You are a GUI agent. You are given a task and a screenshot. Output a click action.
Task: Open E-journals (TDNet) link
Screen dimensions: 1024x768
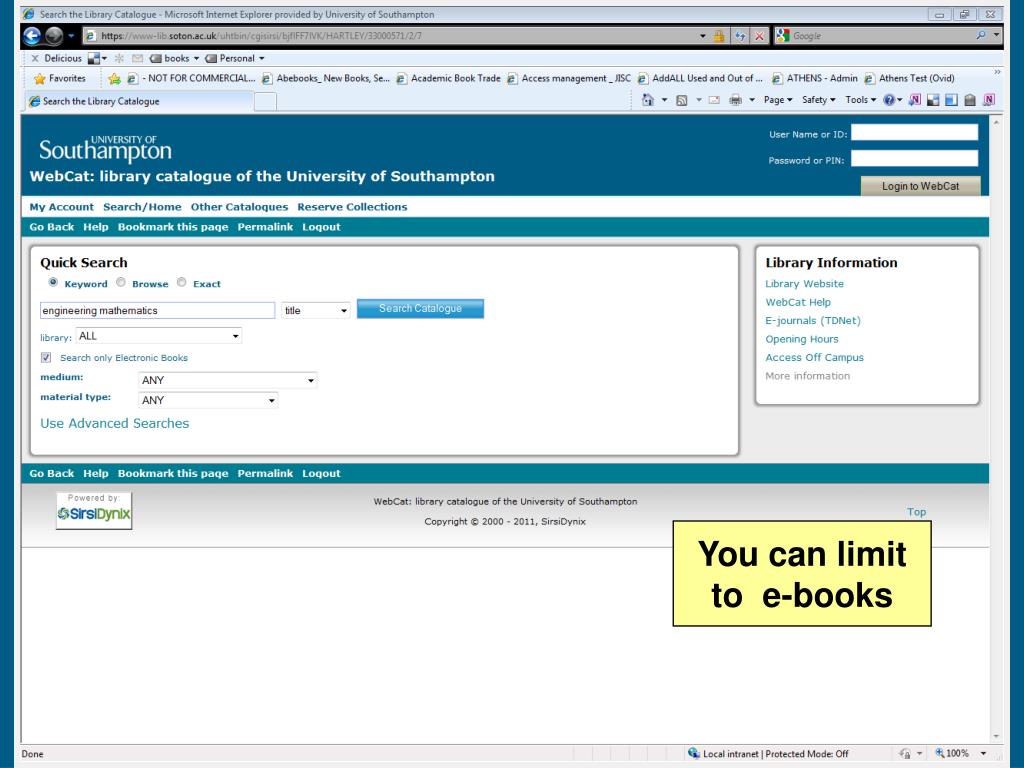coord(813,321)
